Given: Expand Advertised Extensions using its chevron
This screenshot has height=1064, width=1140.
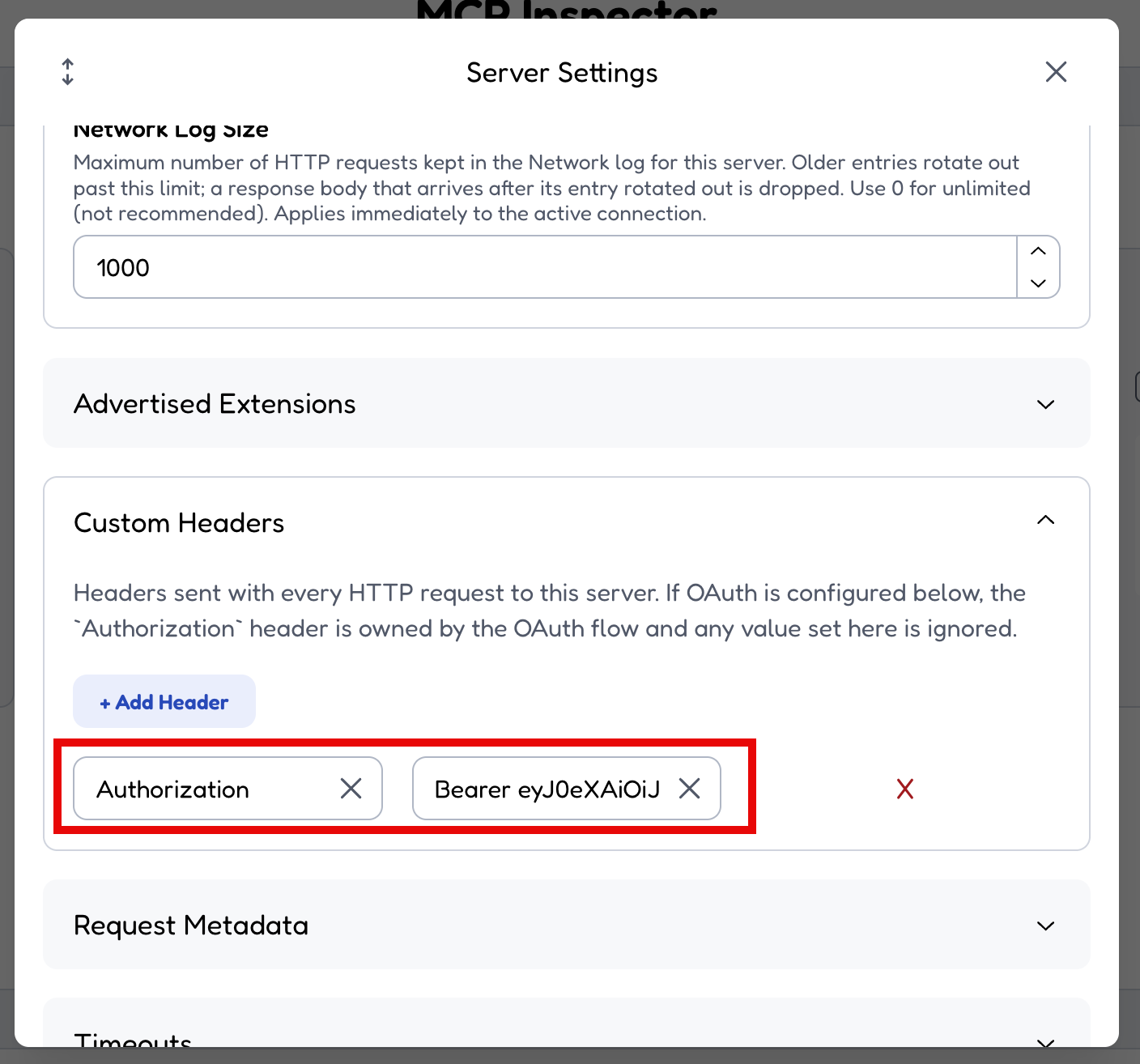Looking at the screenshot, I should coord(1046,404).
